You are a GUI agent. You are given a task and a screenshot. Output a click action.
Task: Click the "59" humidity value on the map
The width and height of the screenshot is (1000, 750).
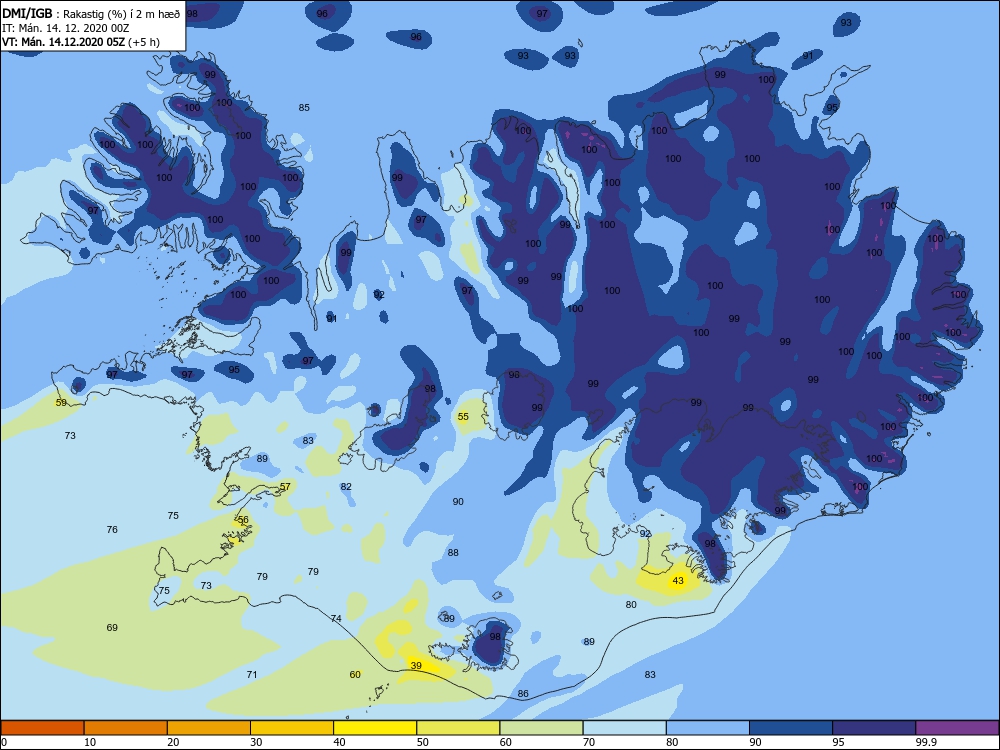click(x=61, y=402)
